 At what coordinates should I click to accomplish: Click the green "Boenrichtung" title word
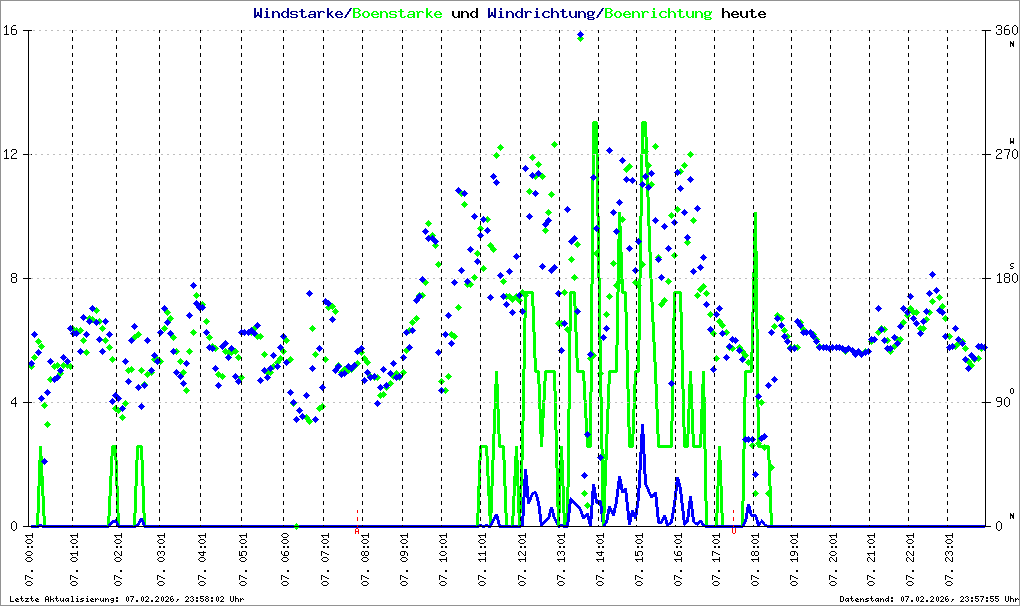point(659,13)
